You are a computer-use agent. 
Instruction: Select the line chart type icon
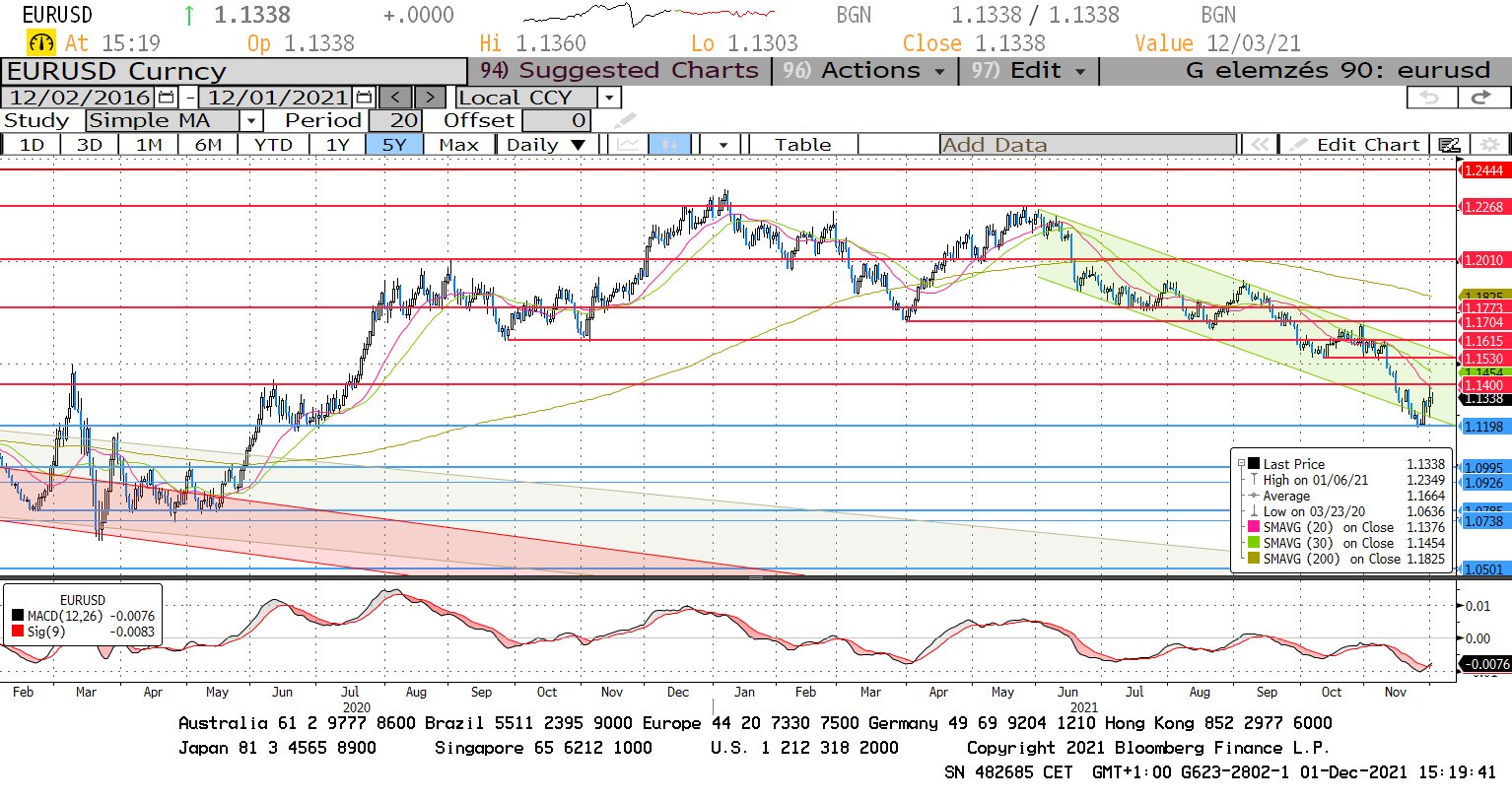click(x=627, y=145)
